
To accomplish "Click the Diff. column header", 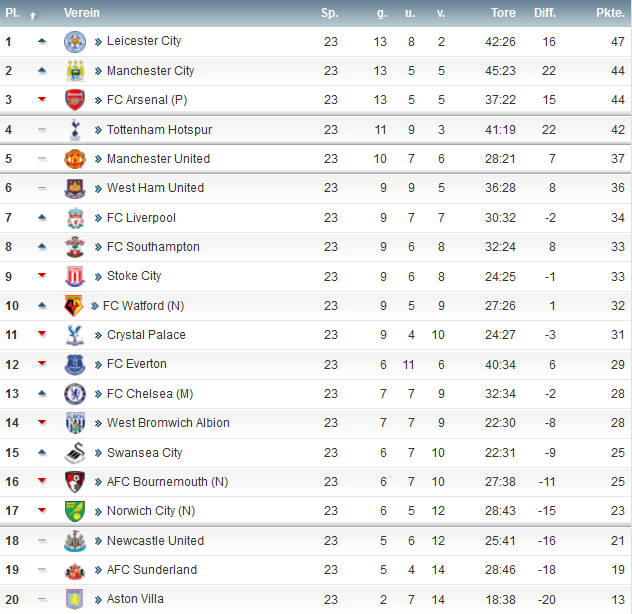I will coord(545,13).
